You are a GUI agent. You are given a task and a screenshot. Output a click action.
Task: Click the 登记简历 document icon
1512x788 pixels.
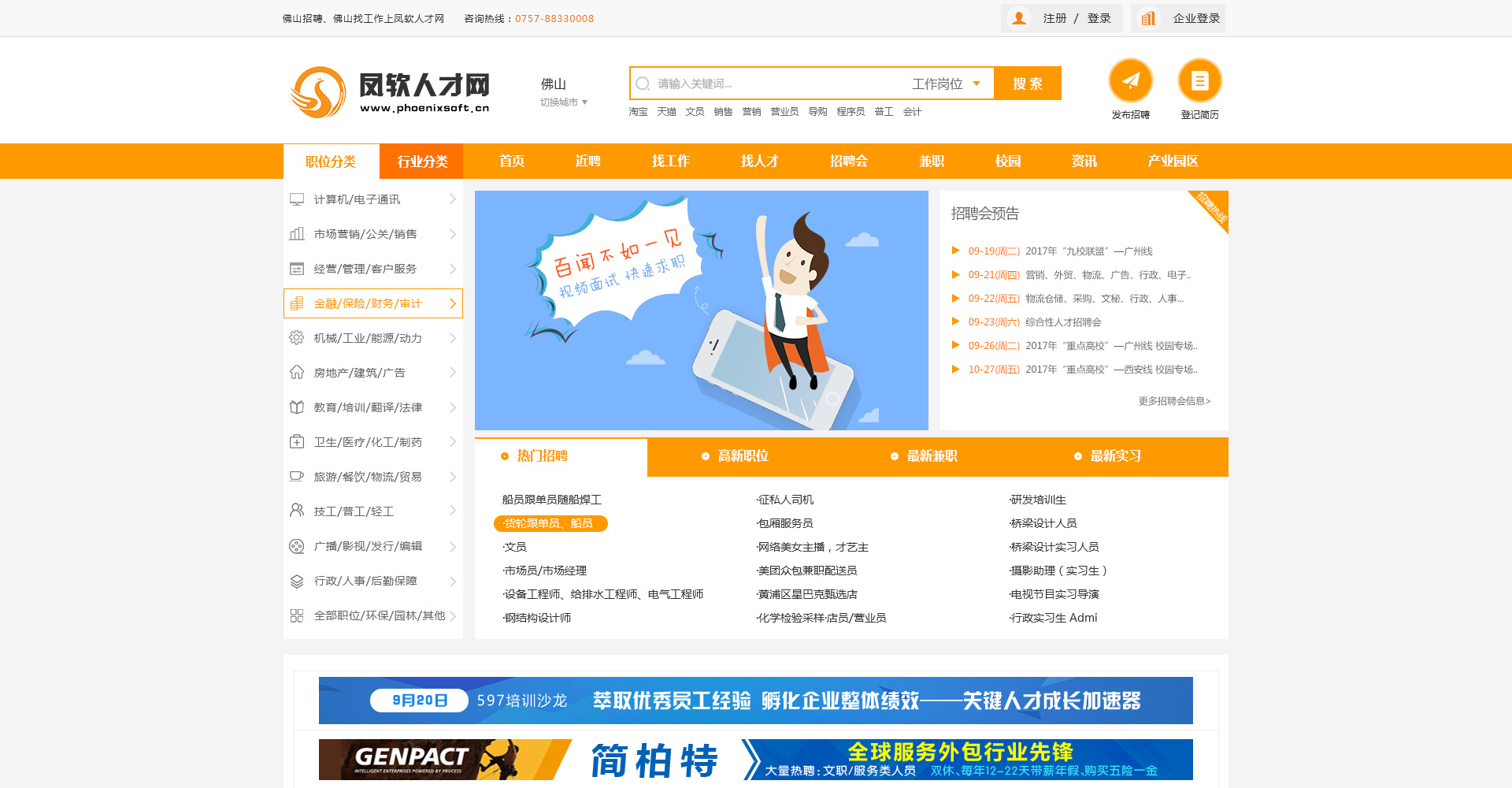pyautogui.click(x=1199, y=80)
